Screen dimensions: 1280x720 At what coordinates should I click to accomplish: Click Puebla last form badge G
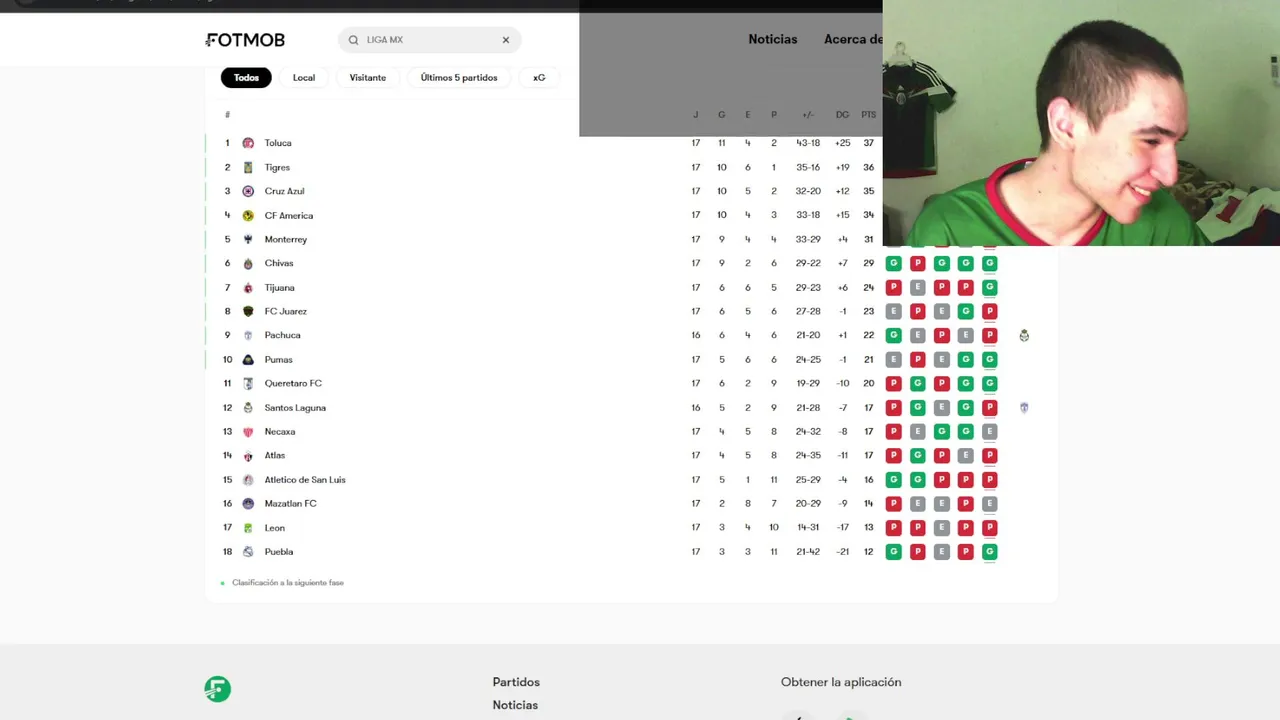coord(989,551)
